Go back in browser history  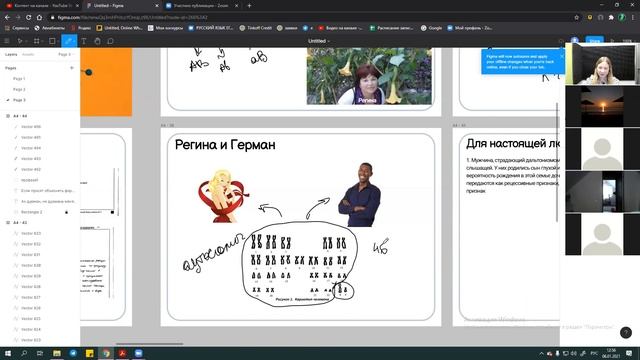coord(7,18)
